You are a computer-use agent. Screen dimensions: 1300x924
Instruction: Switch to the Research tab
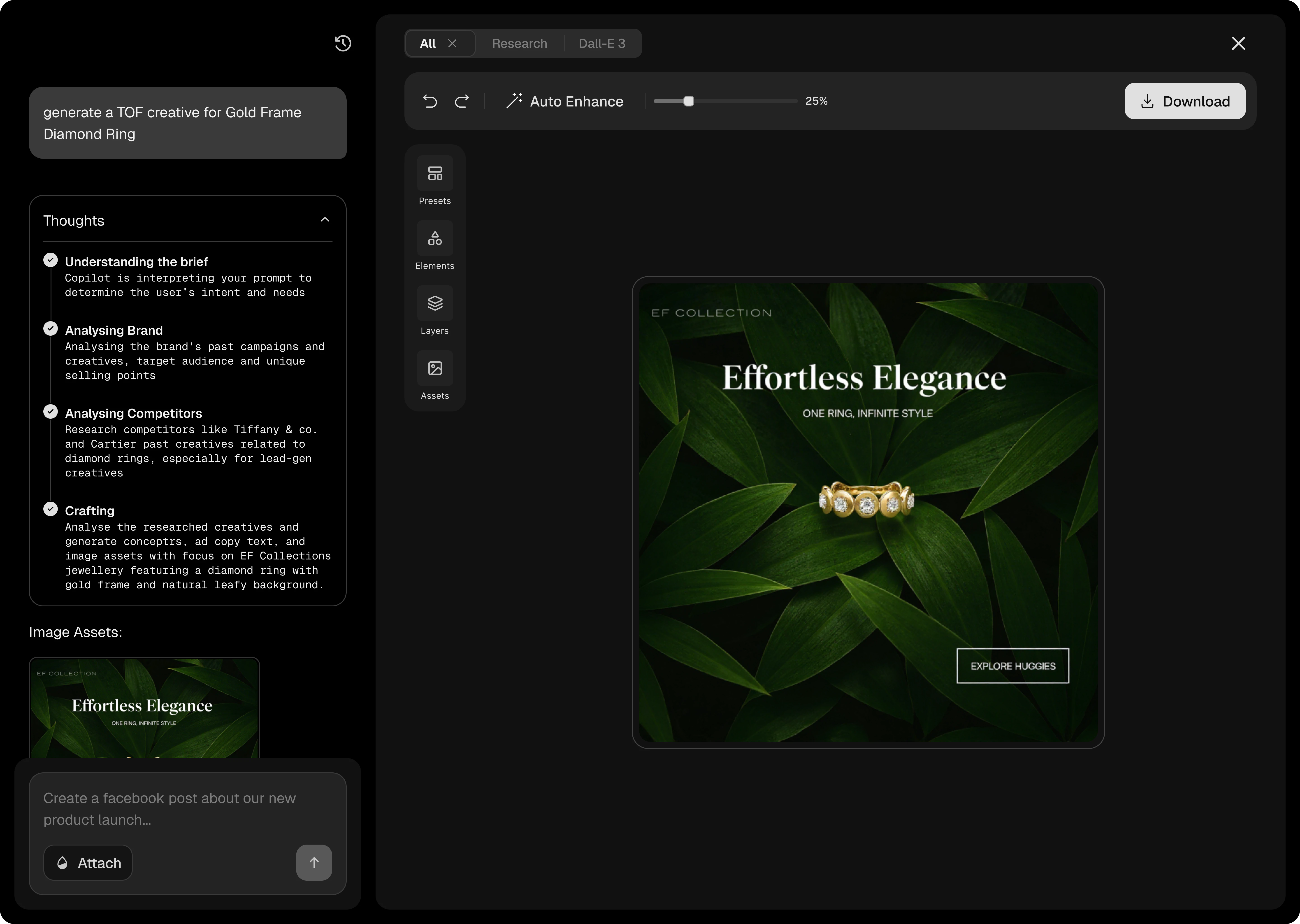tap(519, 44)
